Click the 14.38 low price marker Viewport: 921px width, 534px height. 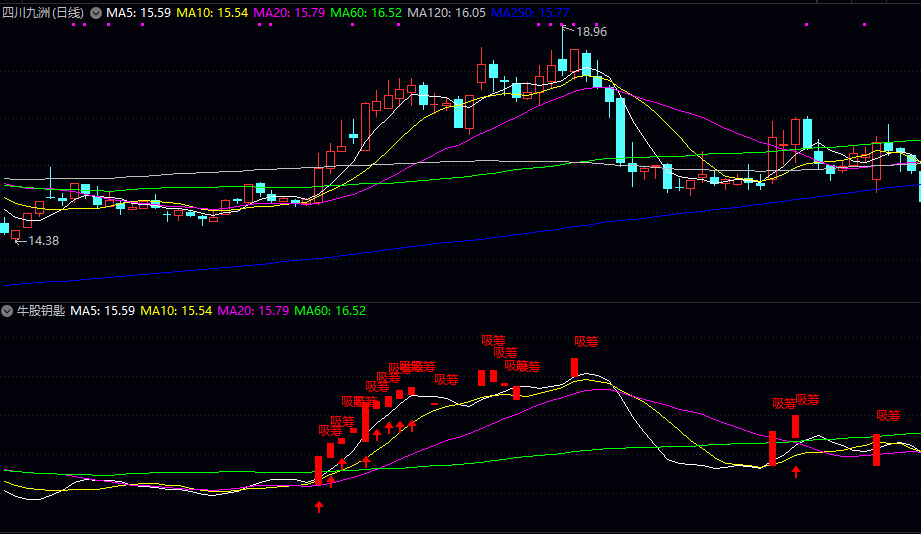(43, 241)
